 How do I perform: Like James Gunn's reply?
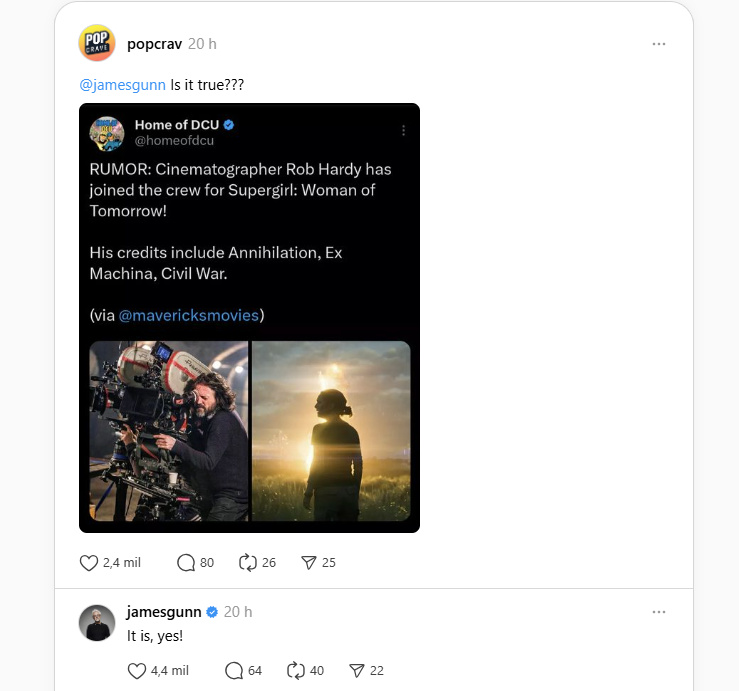[x=137, y=671]
